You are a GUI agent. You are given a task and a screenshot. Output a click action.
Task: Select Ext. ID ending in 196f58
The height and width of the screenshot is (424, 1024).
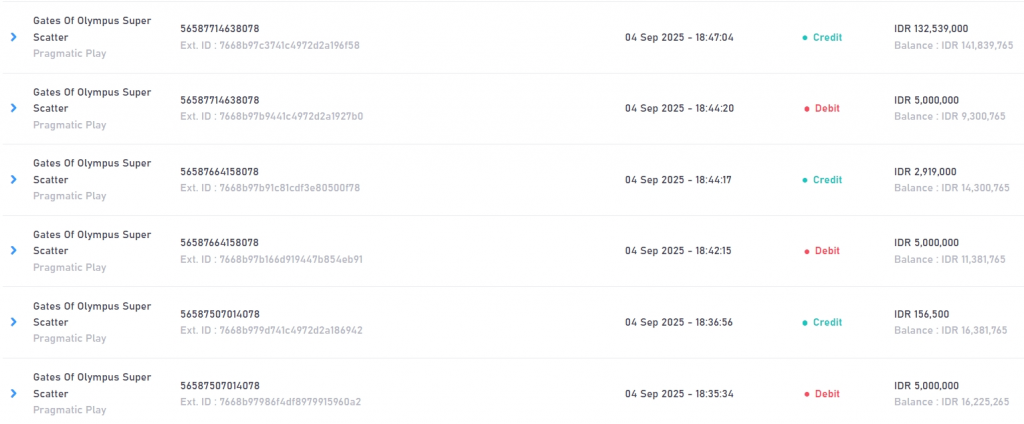[x=270, y=46]
